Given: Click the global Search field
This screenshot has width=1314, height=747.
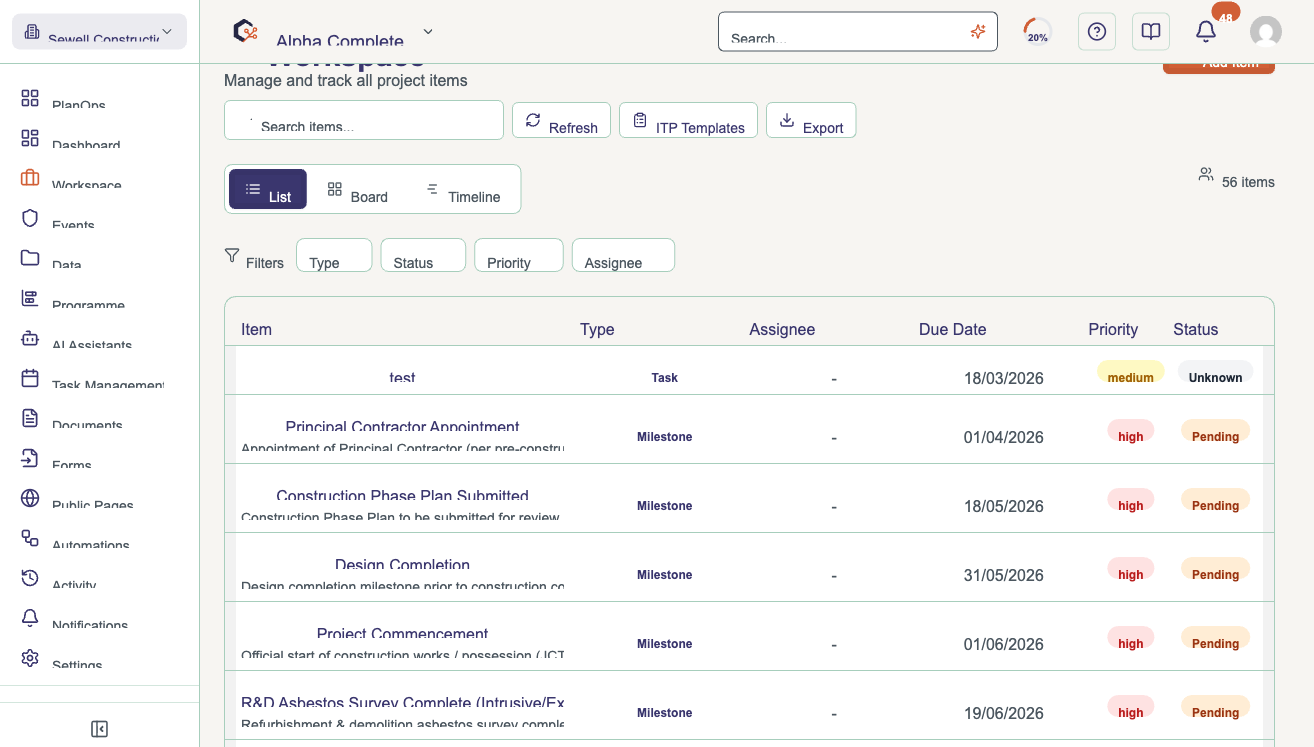Looking at the screenshot, I should (858, 32).
